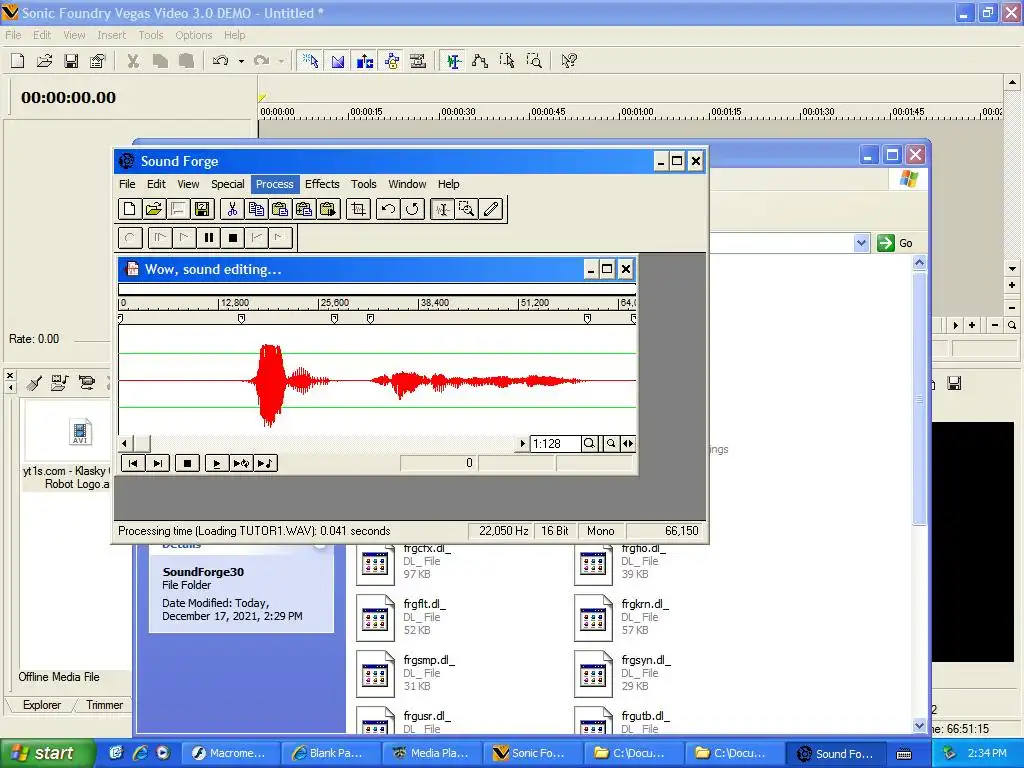Viewport: 1024px width, 768px height.
Task: Select the Pencil tool in Sound Forge
Action: [x=491, y=209]
